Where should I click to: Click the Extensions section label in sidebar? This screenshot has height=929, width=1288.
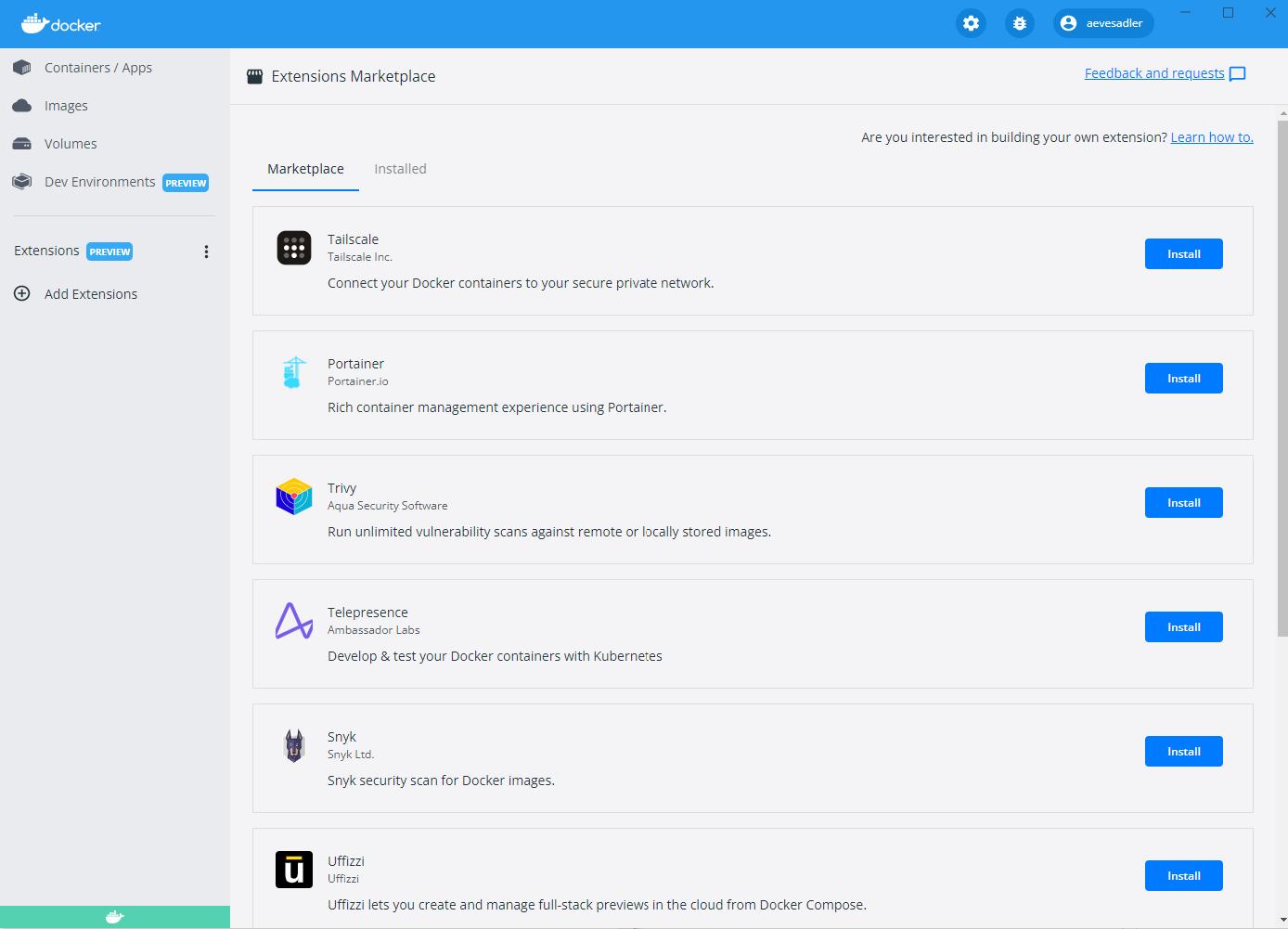[x=46, y=251]
